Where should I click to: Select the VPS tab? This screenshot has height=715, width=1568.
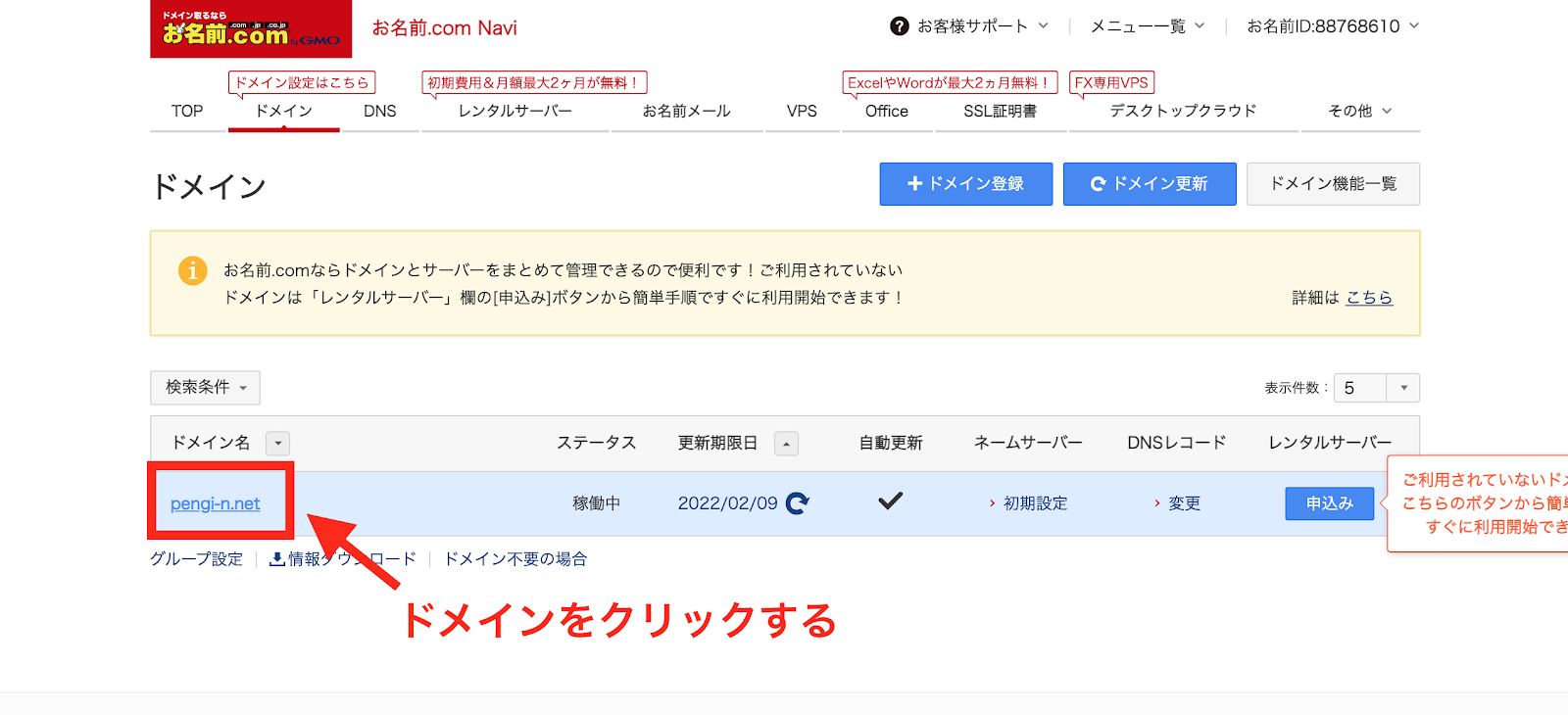[x=802, y=112]
